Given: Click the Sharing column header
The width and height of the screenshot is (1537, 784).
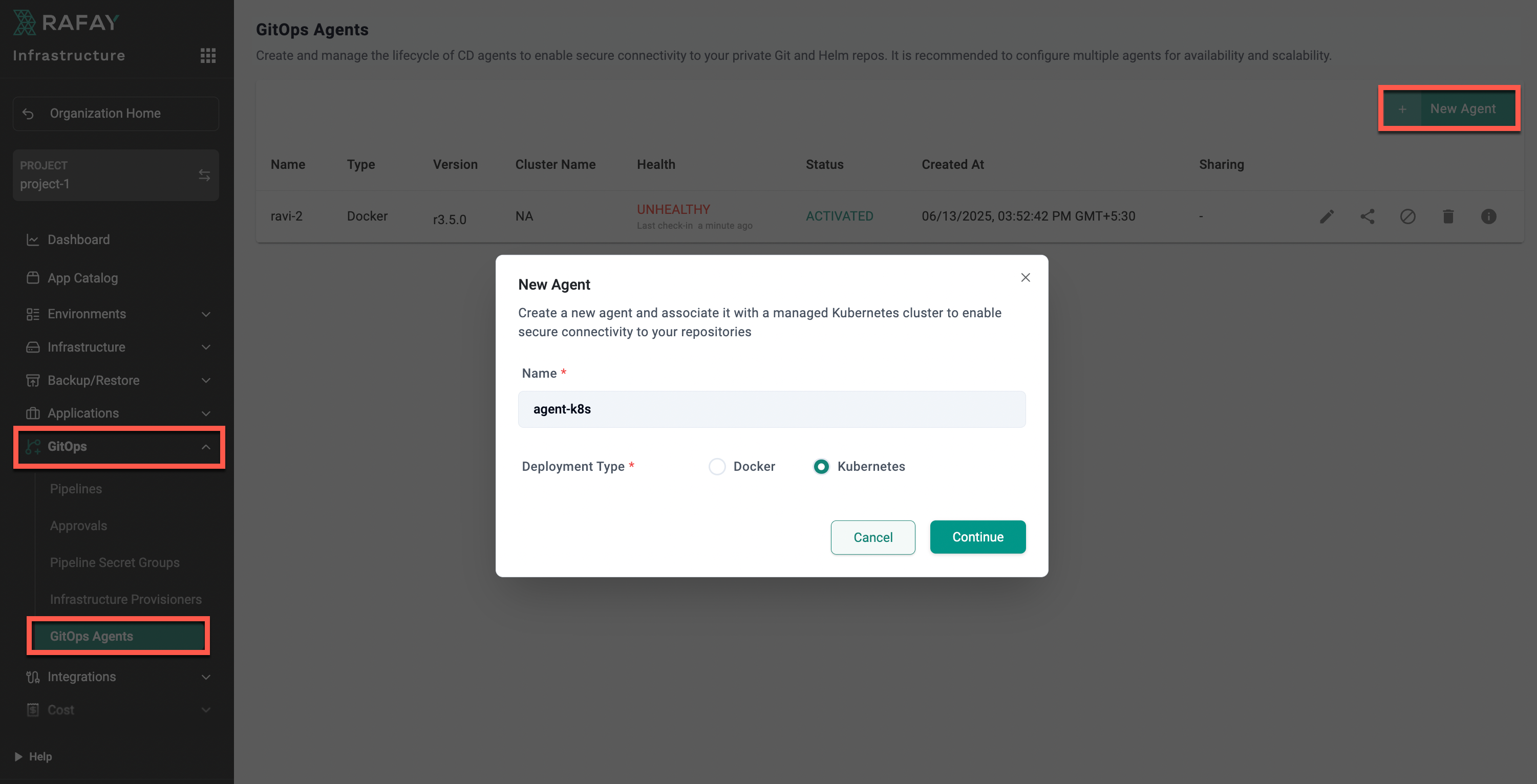Looking at the screenshot, I should [x=1222, y=165].
